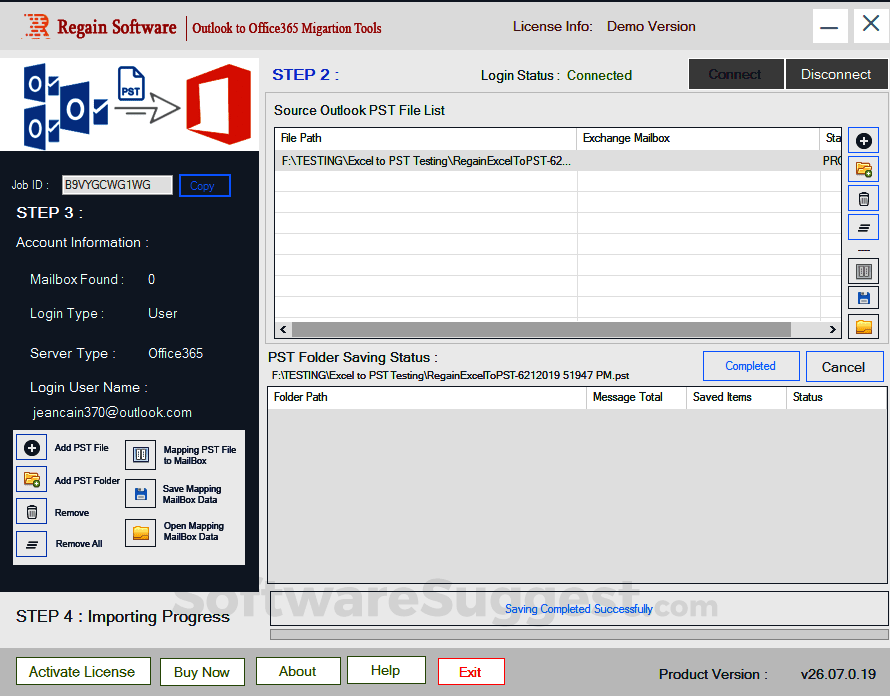Copy the Job ID with the Copy button

pos(204,186)
